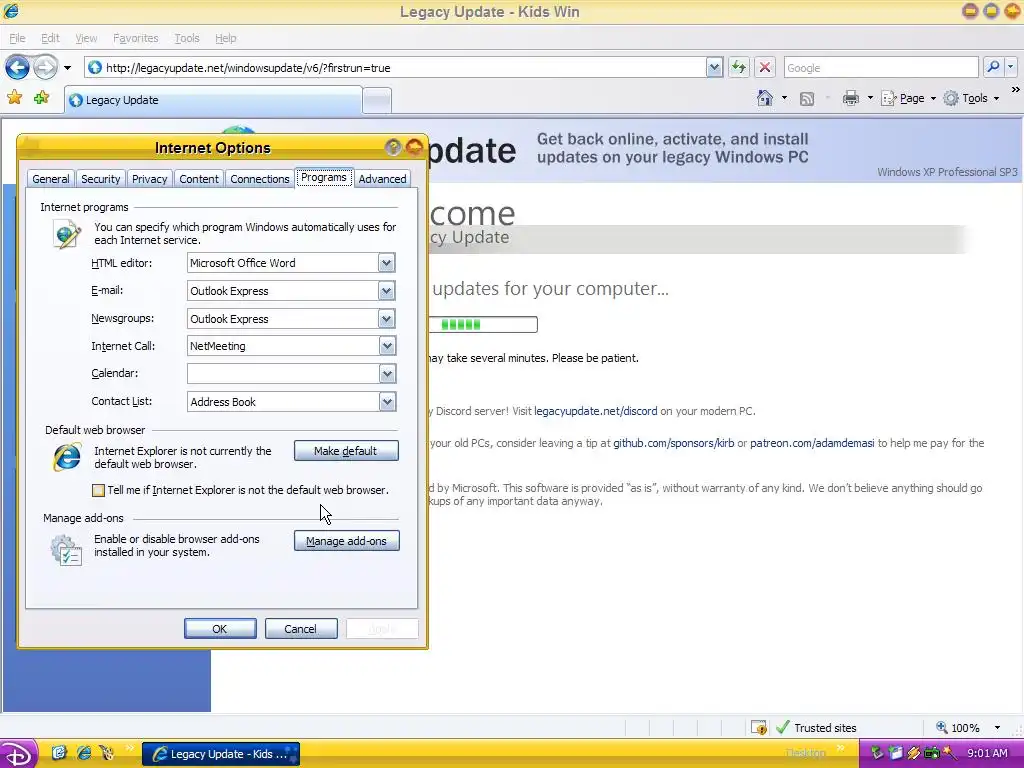Open the Home button dropdown arrow
Image resolution: width=1024 pixels, height=768 pixels.
[784, 99]
